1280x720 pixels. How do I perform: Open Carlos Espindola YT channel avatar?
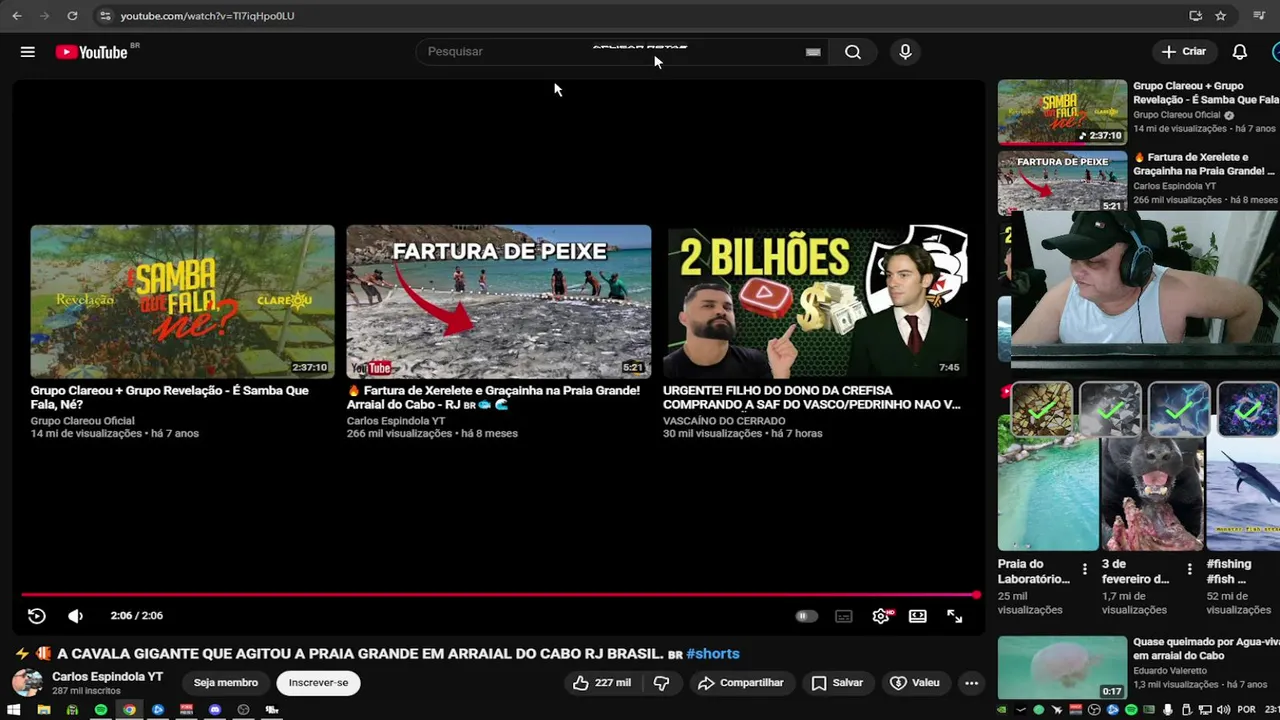pyautogui.click(x=27, y=683)
